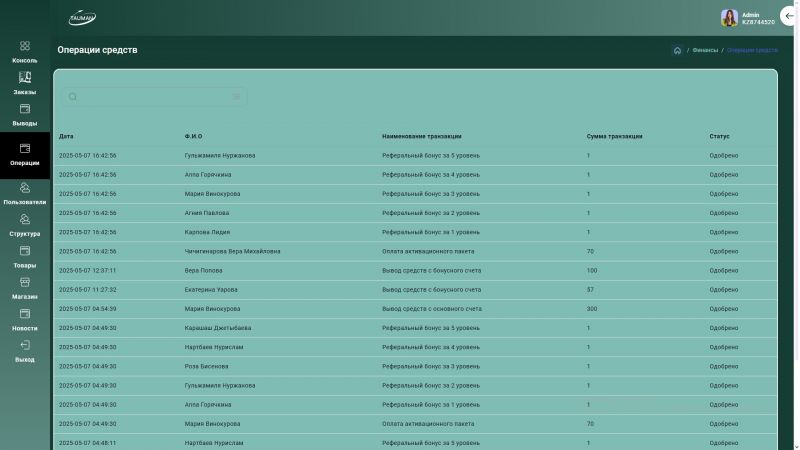Open the Новости news sidebar icon
Image resolution: width=800 pixels, height=450 pixels.
pos(25,314)
